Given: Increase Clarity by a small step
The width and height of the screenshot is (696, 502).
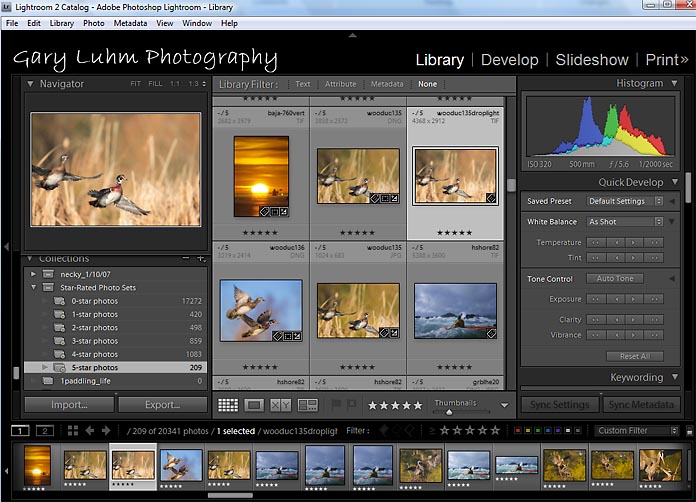Looking at the screenshot, I should tap(634, 320).
